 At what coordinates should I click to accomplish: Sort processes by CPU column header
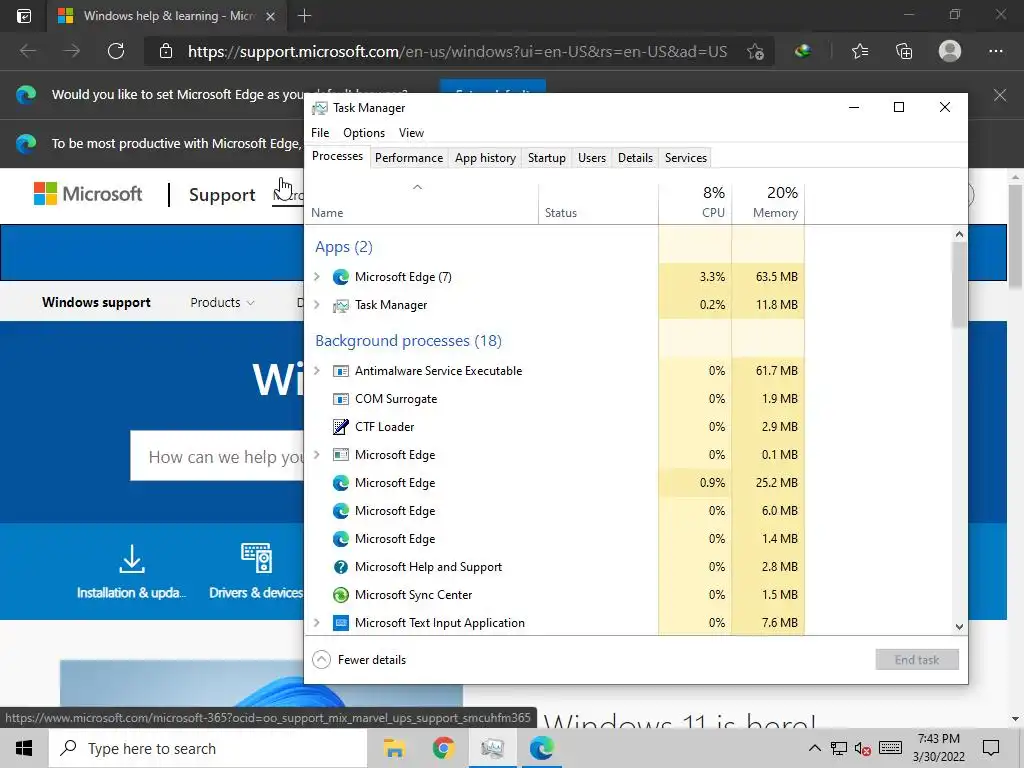coord(695,204)
